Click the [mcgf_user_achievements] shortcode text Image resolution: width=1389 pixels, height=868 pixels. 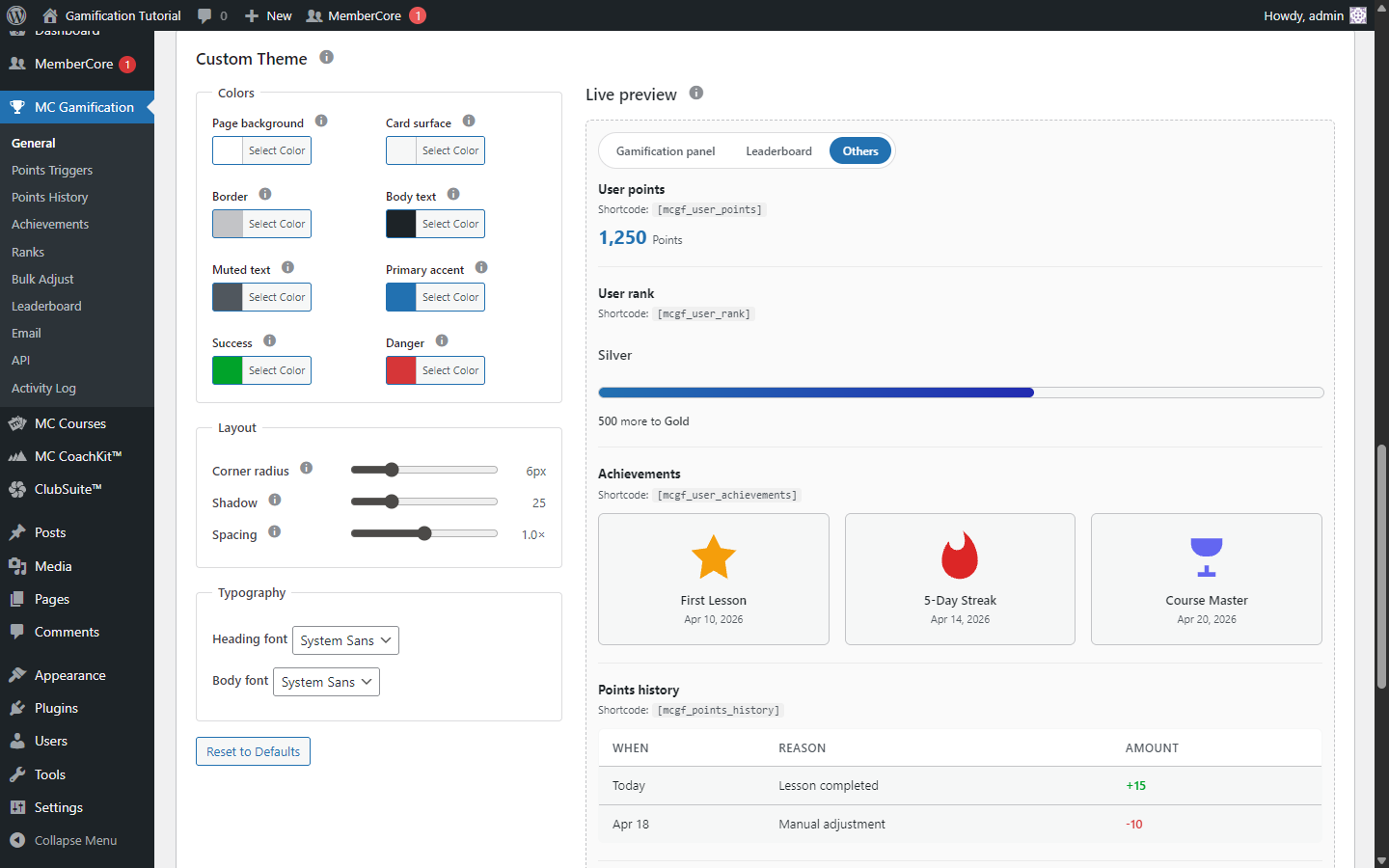coord(727,495)
